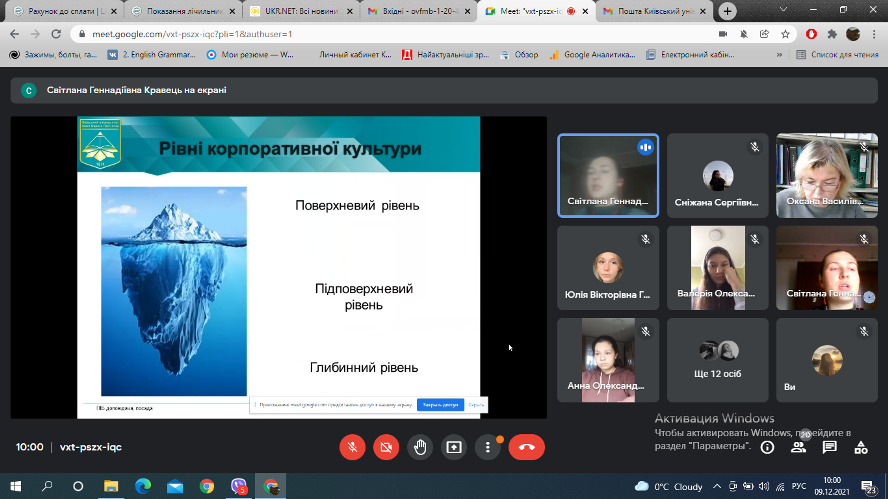
Task: Open the Google Аналитика bookmark
Action: [592, 54]
